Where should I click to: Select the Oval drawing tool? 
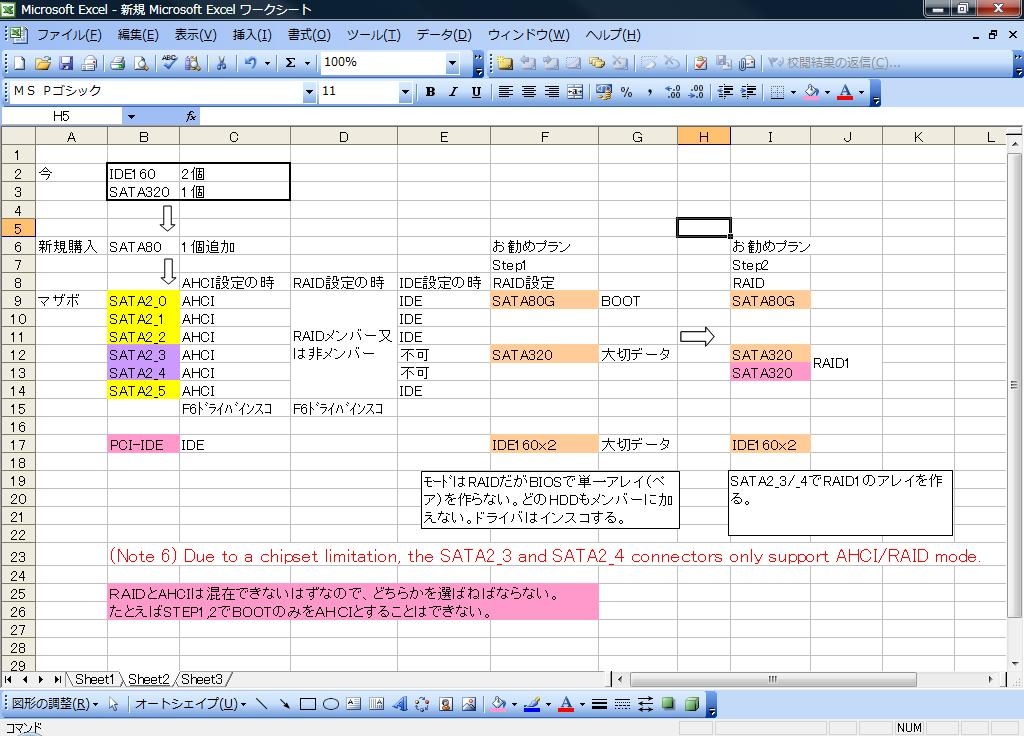click(330, 704)
